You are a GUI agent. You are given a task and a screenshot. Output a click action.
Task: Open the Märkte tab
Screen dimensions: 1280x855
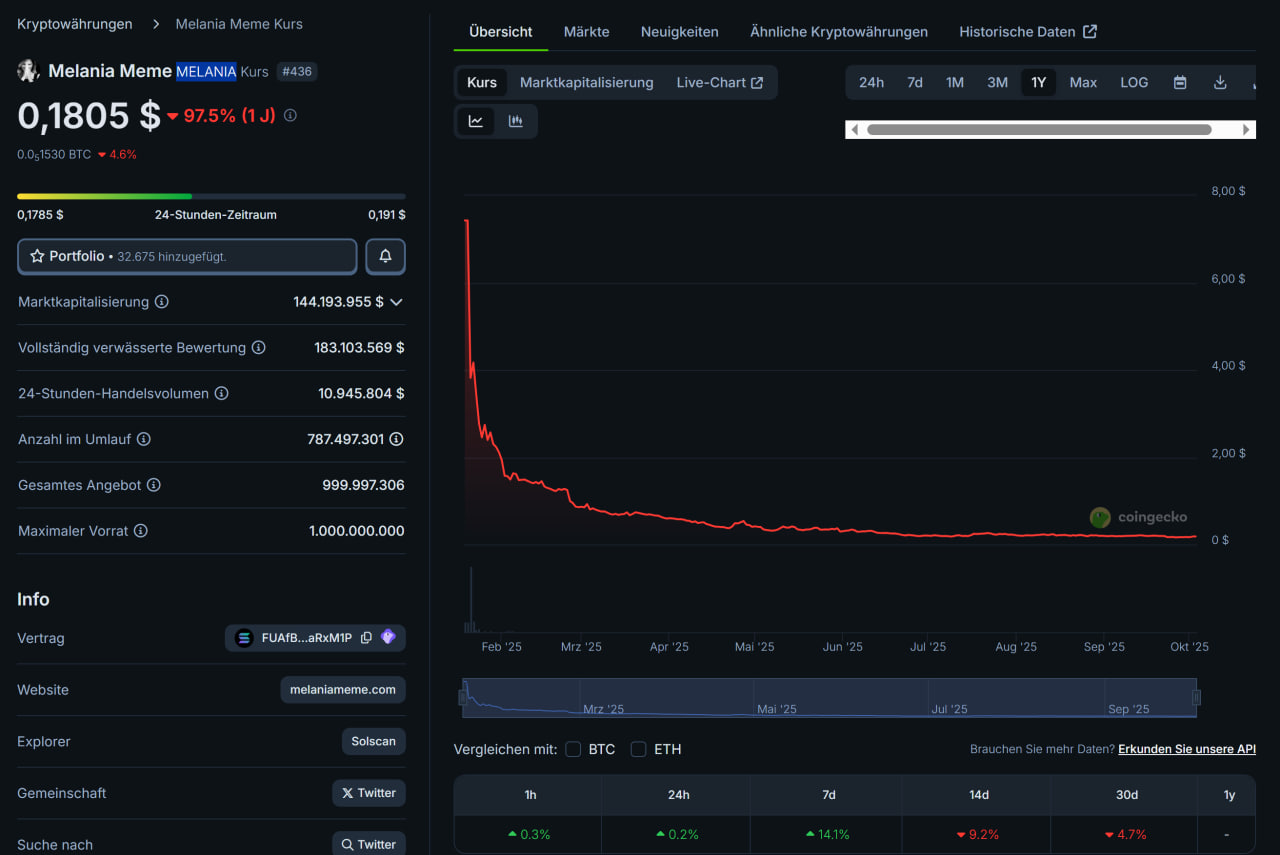[x=586, y=32]
